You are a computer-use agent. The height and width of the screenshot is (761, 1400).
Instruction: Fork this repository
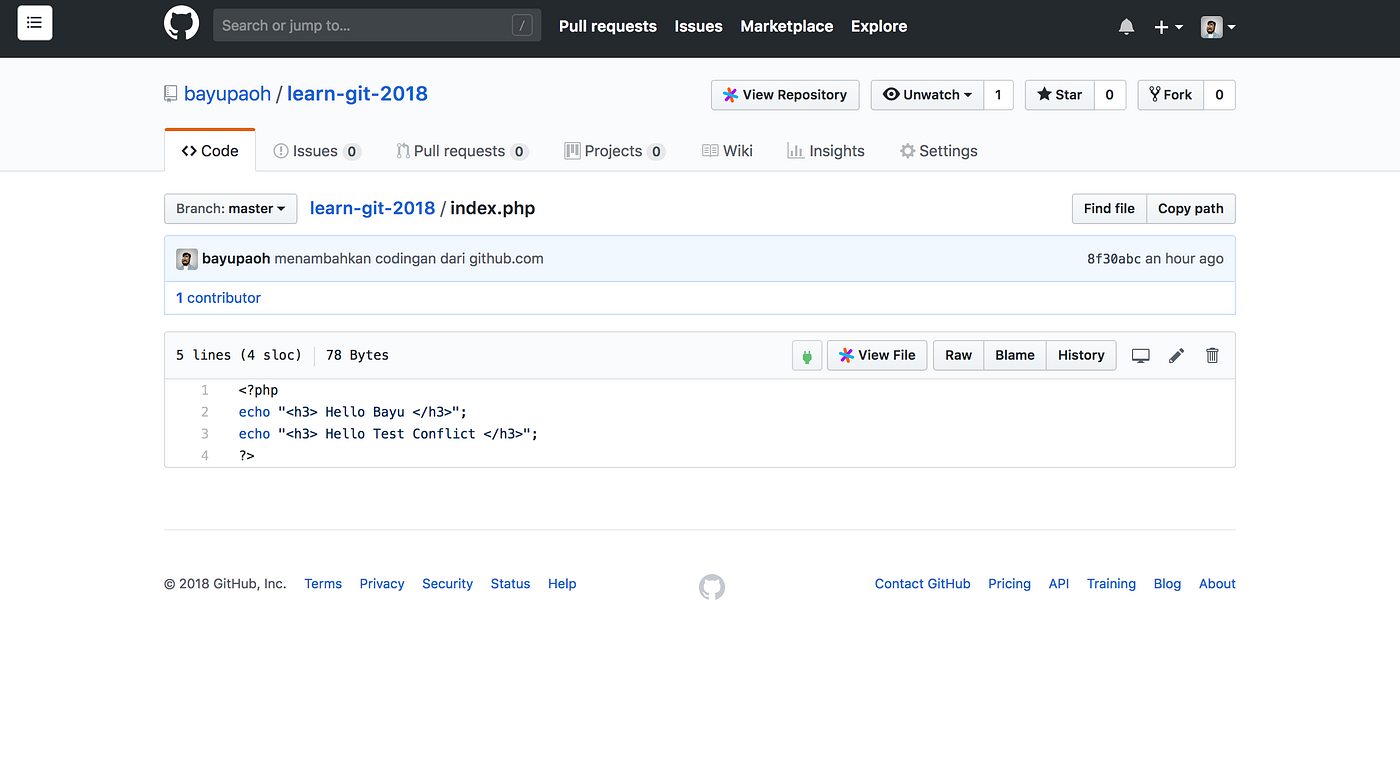pos(1170,94)
